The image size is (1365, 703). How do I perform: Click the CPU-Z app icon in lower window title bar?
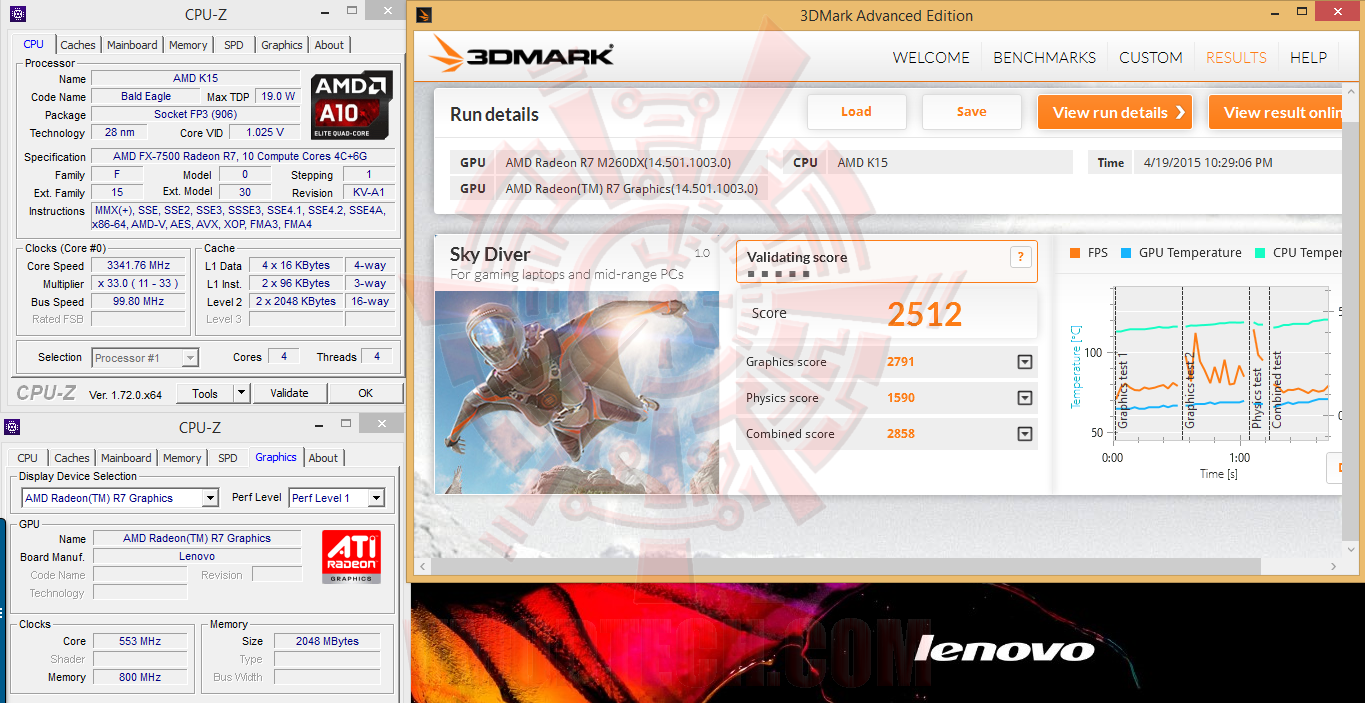click(12, 427)
